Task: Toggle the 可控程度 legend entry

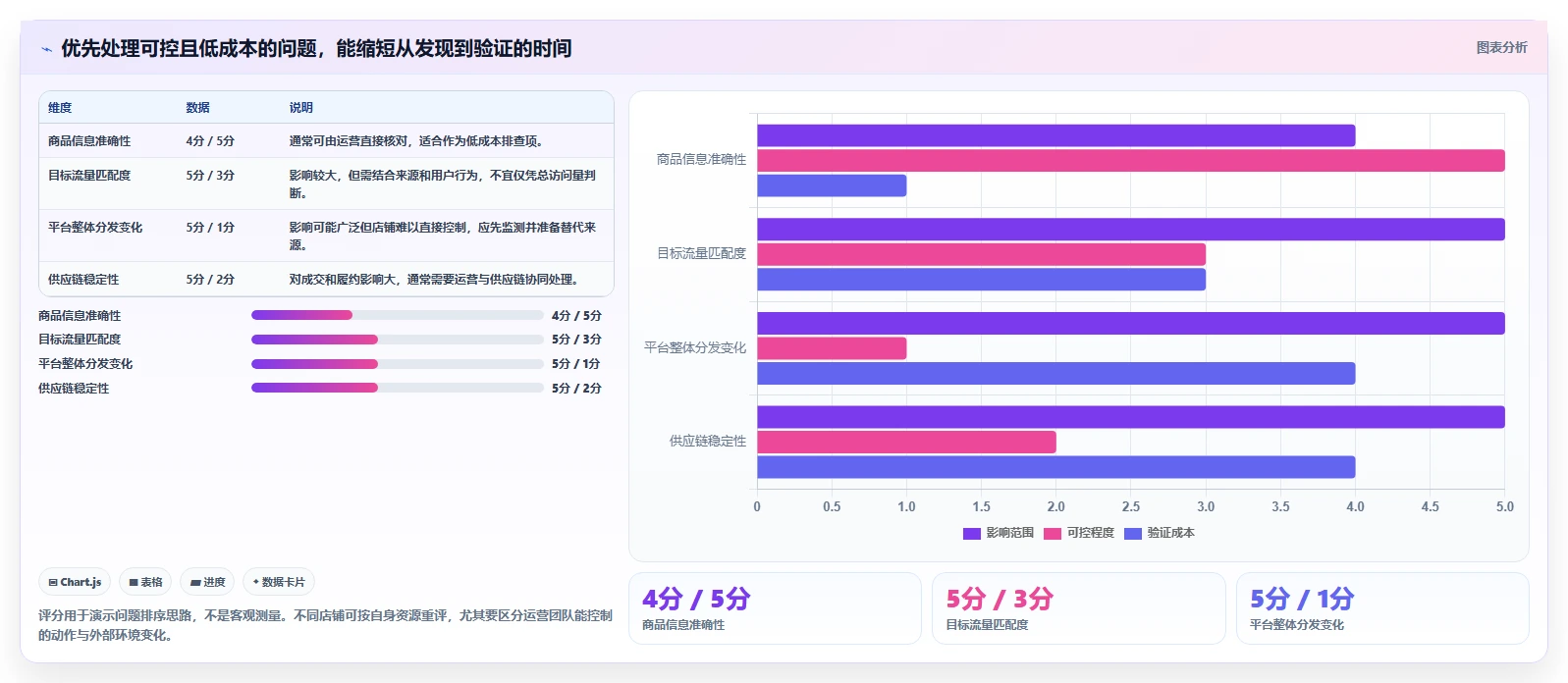Action: coord(1079,533)
